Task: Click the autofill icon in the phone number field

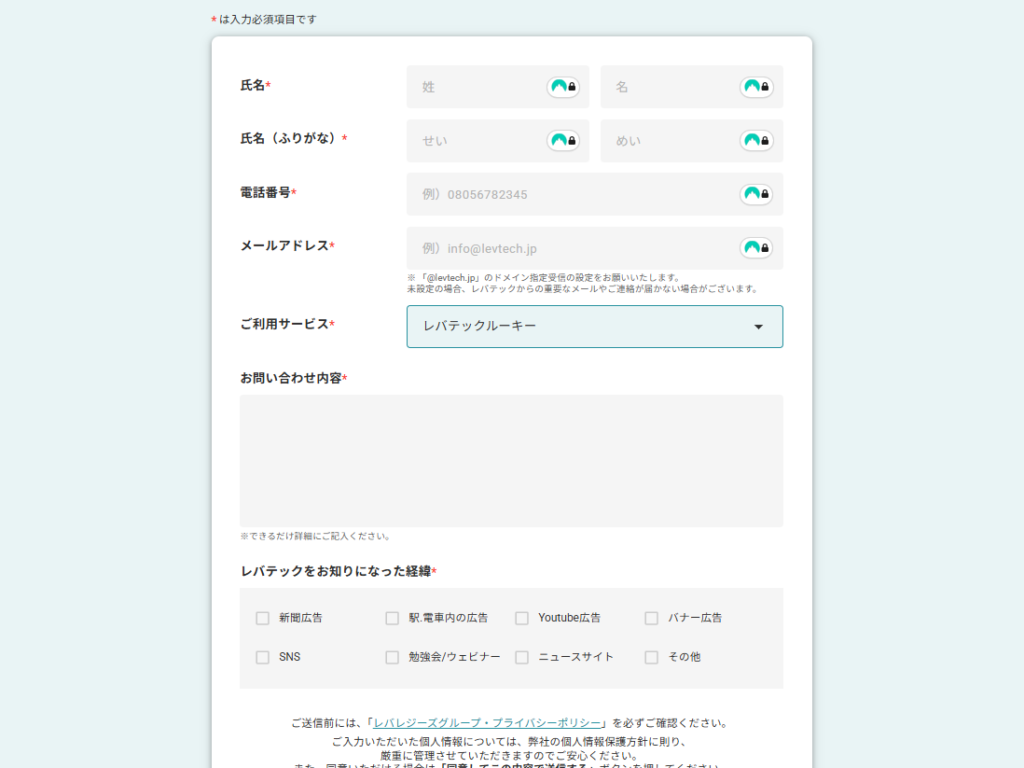Action: (x=756, y=194)
